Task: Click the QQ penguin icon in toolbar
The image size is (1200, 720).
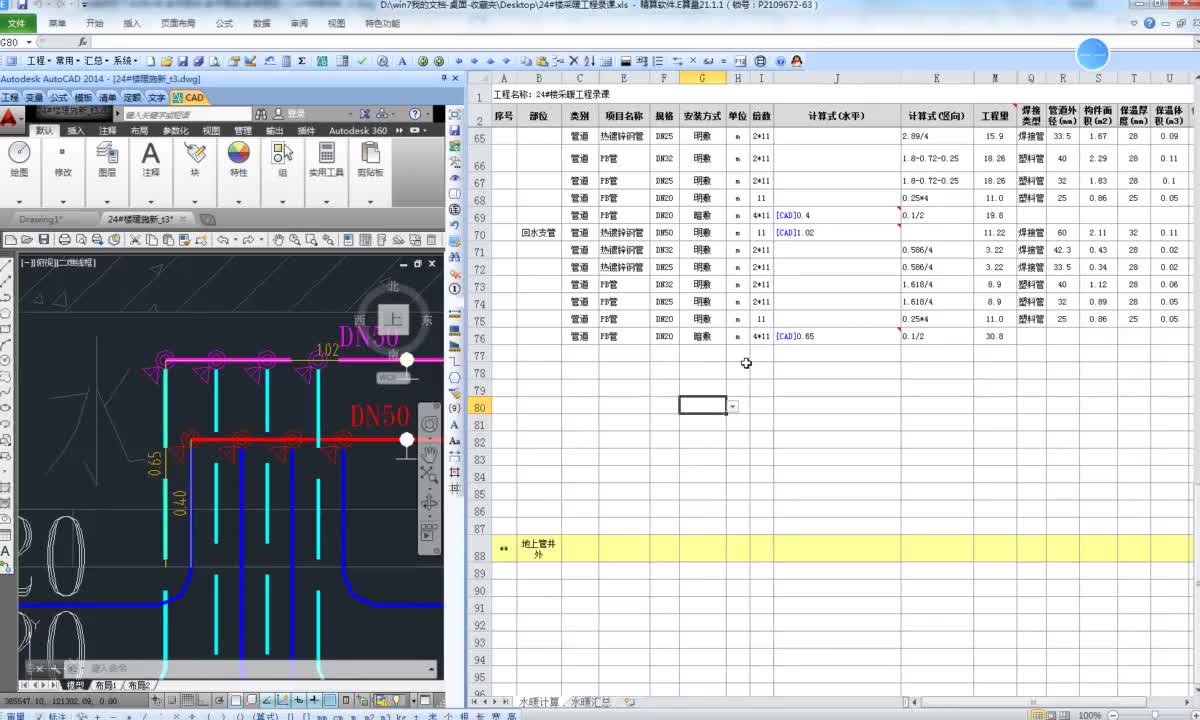Action: 797,61
